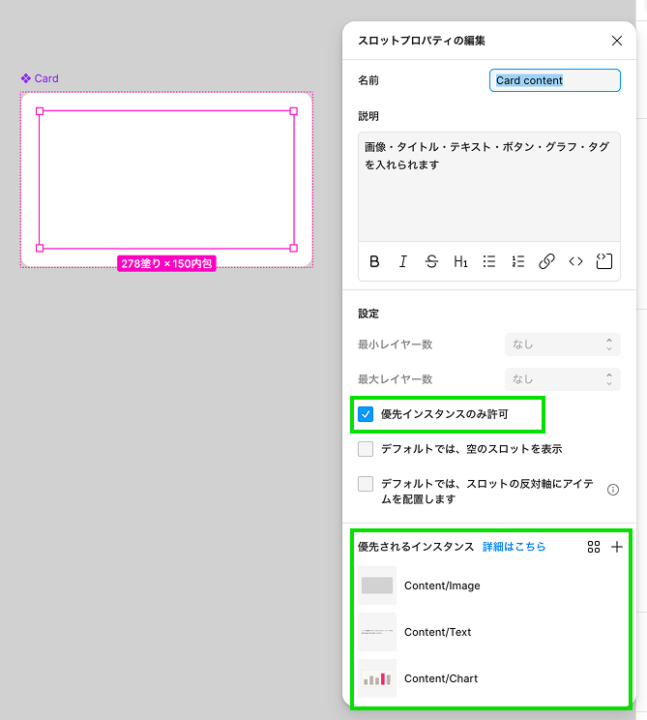Apply H1 heading style to description
The height and width of the screenshot is (720, 647).
point(460,262)
